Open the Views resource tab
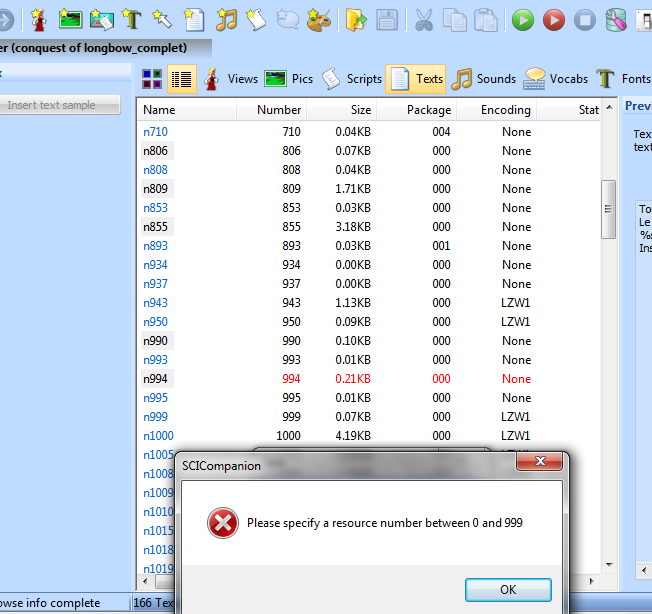652x614 pixels. tap(231, 79)
